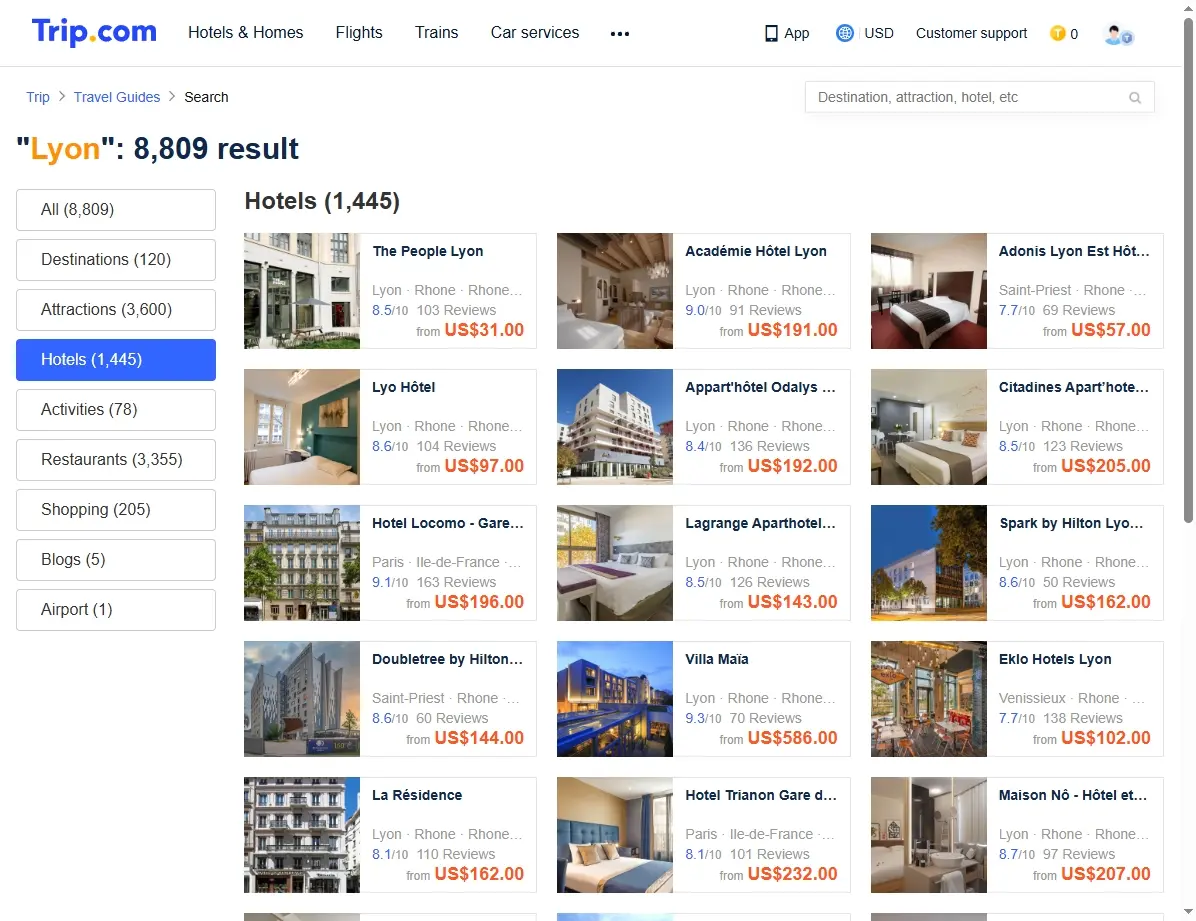Open the USD currency selector

coord(879,33)
